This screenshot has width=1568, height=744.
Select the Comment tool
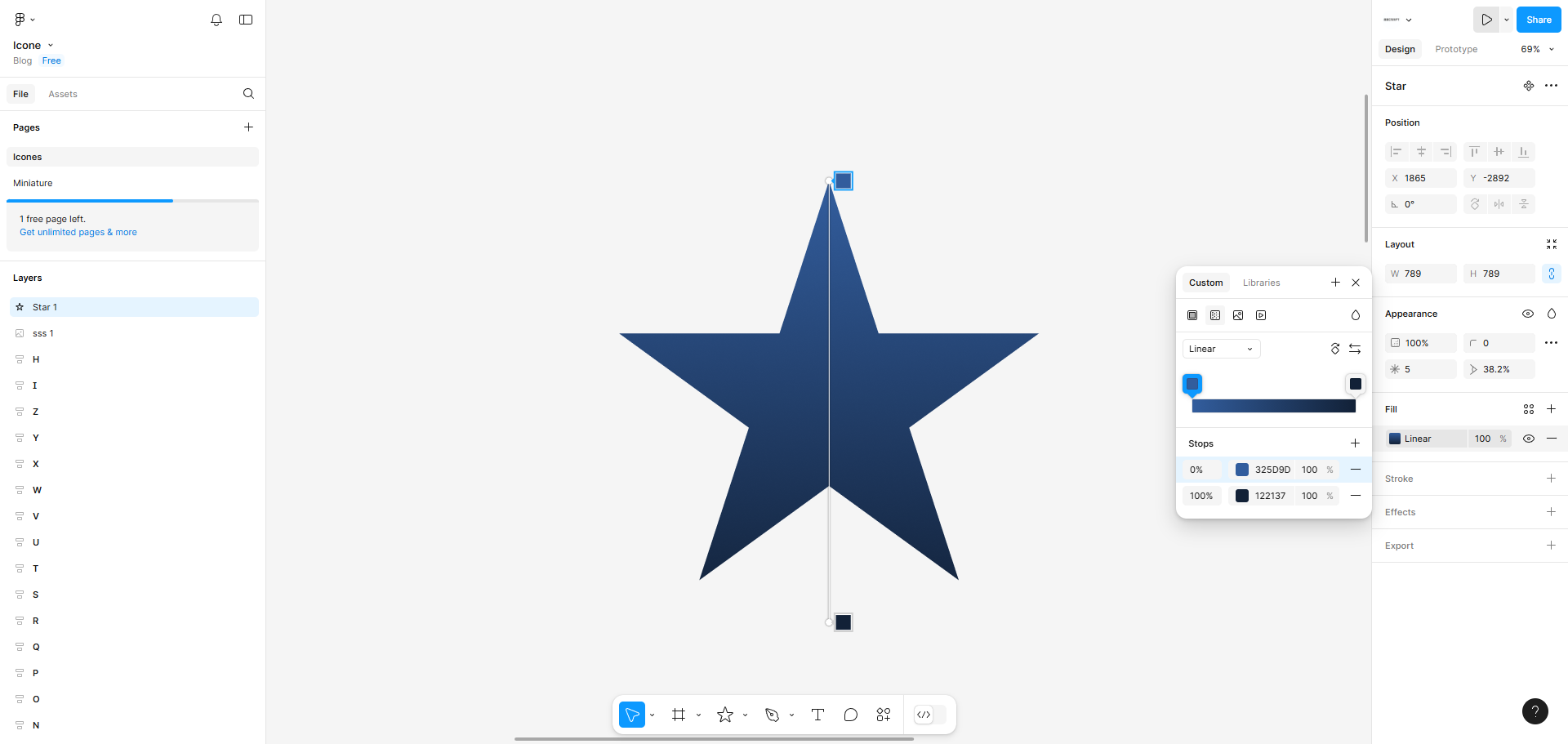point(851,715)
